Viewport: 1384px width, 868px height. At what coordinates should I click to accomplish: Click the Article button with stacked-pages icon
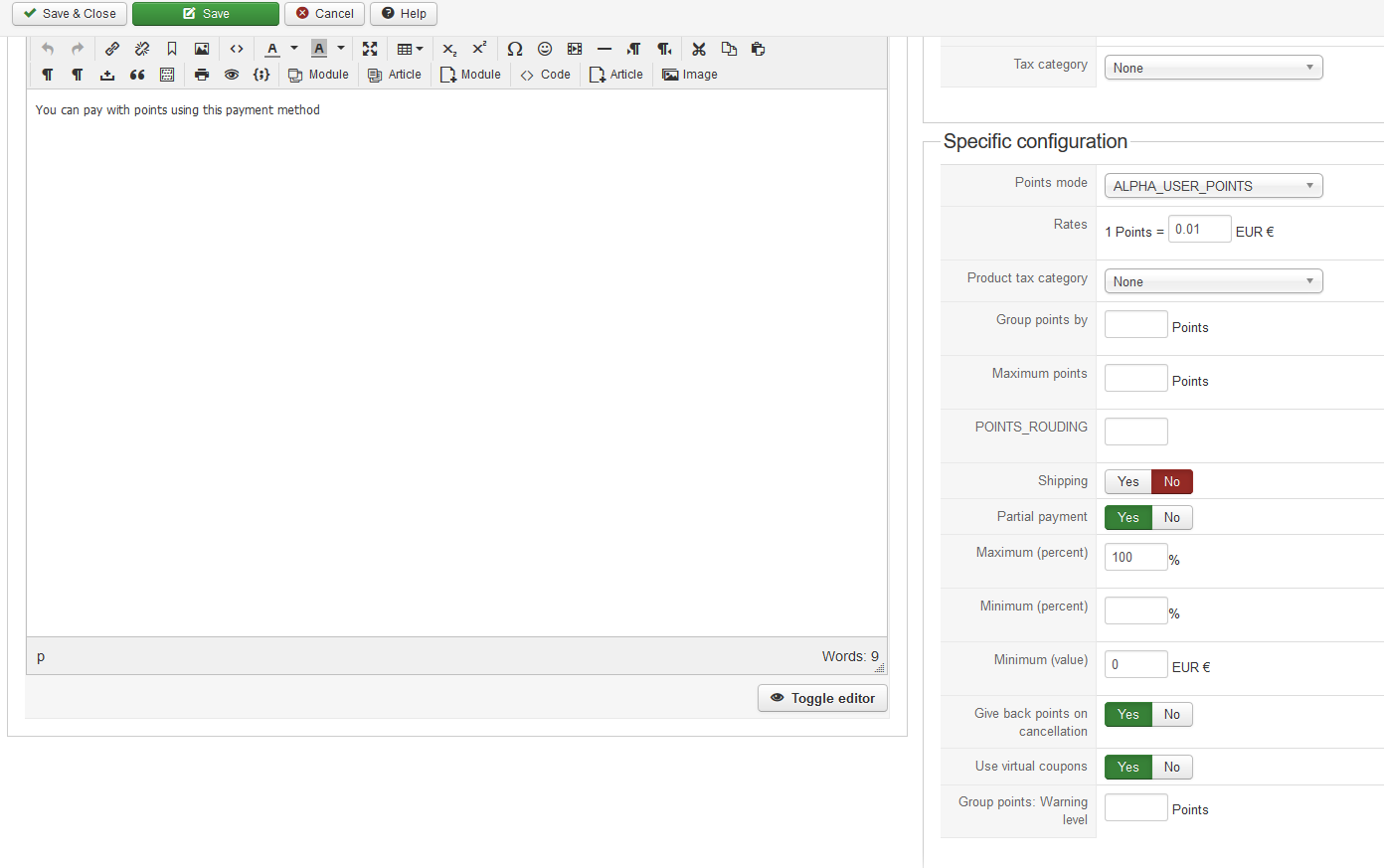pos(395,75)
